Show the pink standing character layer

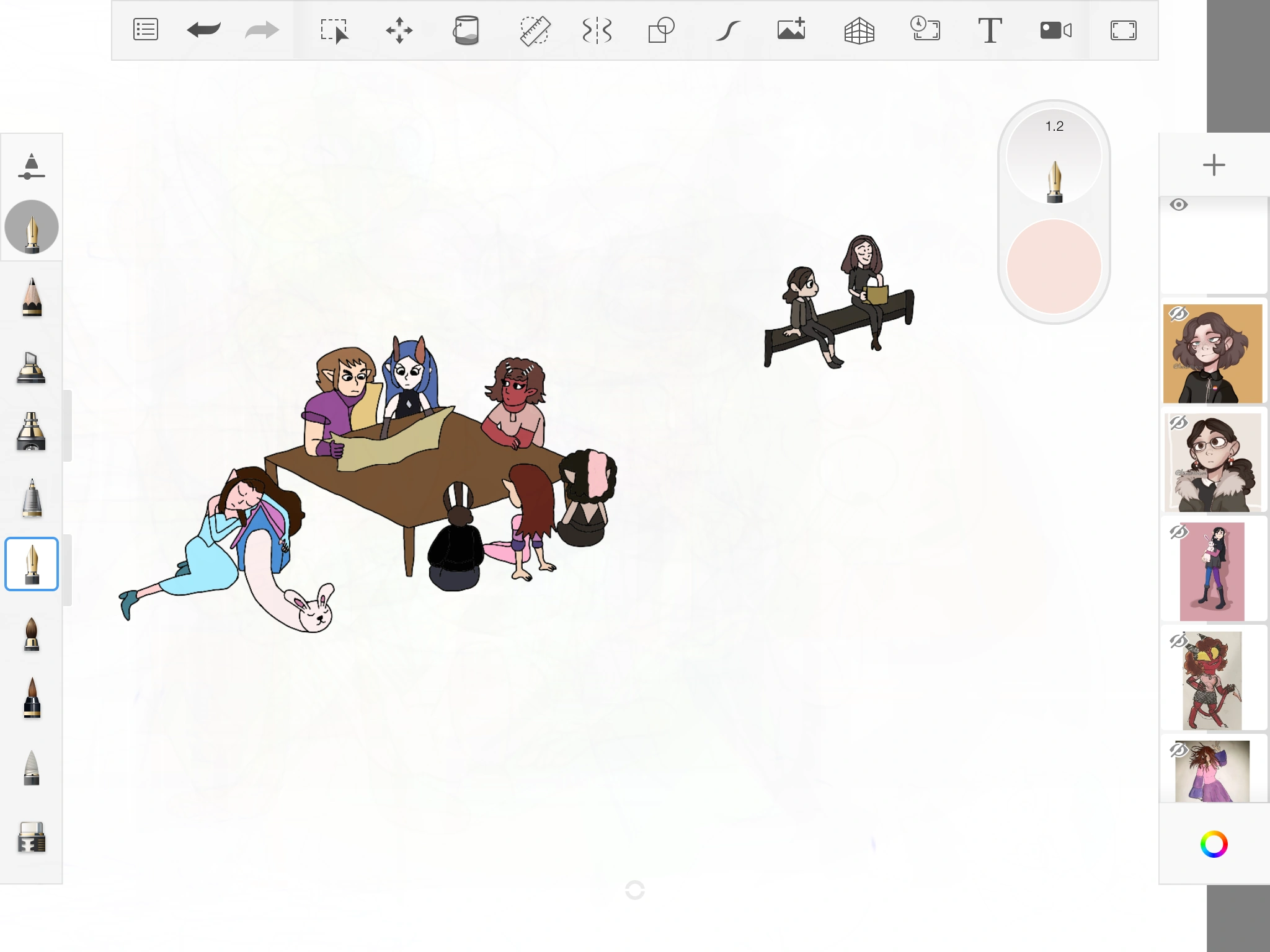point(1178,532)
